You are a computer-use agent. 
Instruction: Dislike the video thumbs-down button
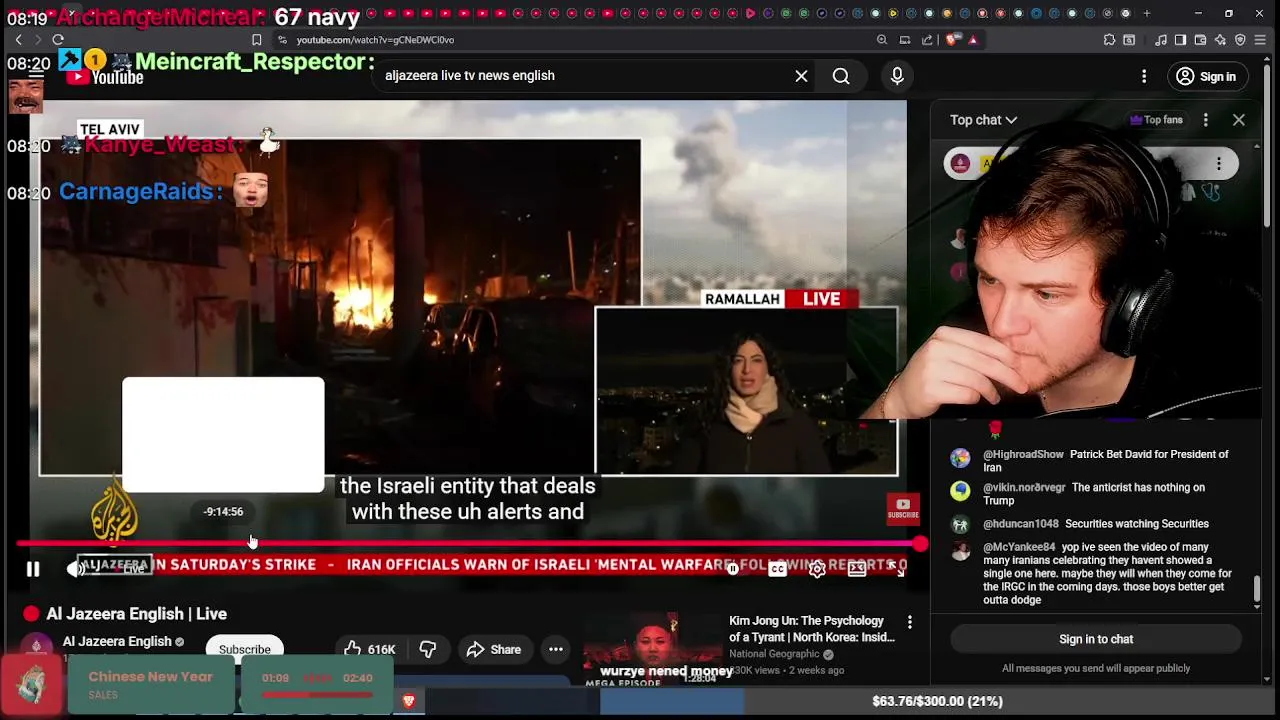[x=428, y=649]
